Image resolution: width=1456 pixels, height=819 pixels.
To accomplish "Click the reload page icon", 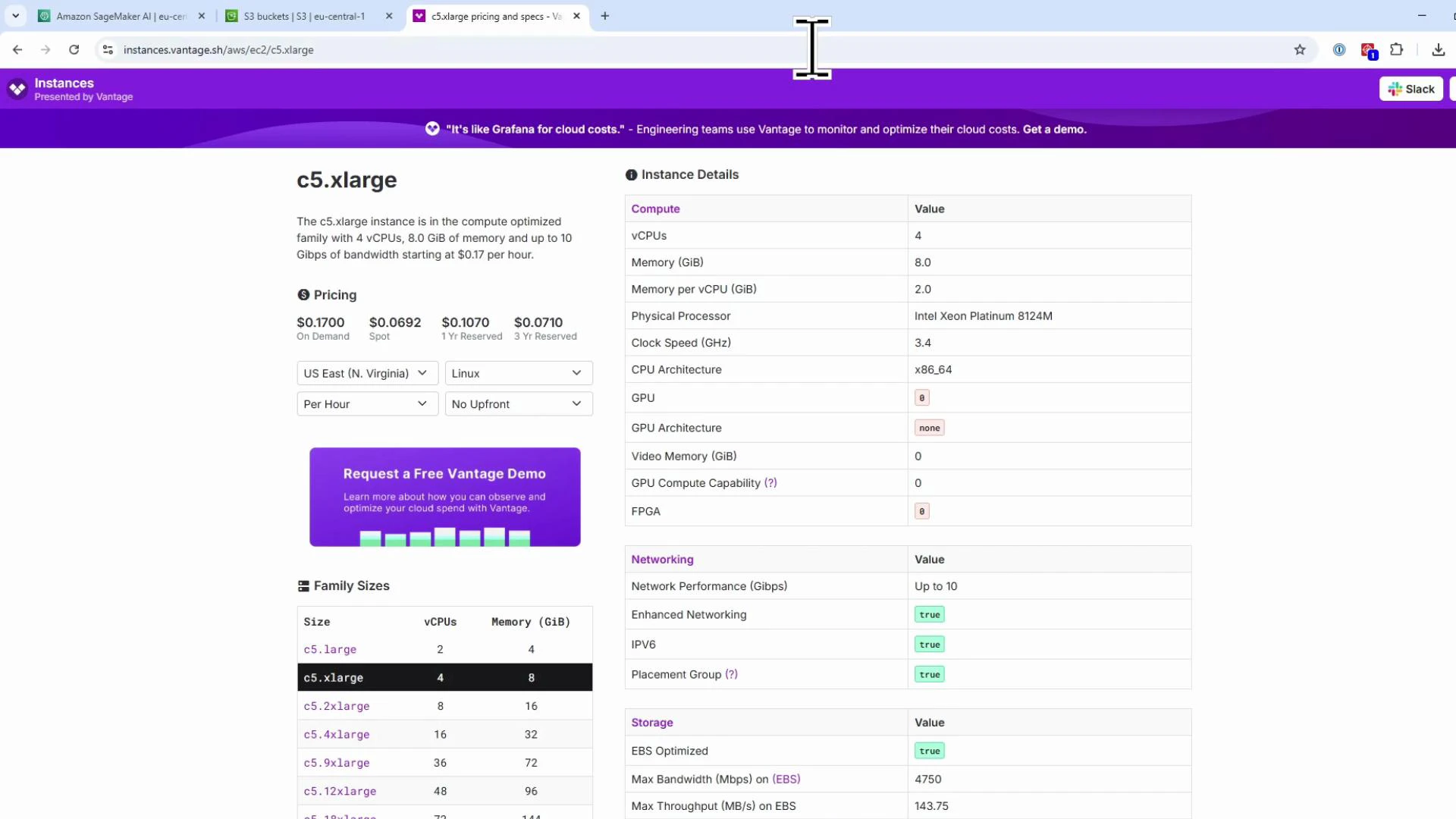I will pos(74,49).
